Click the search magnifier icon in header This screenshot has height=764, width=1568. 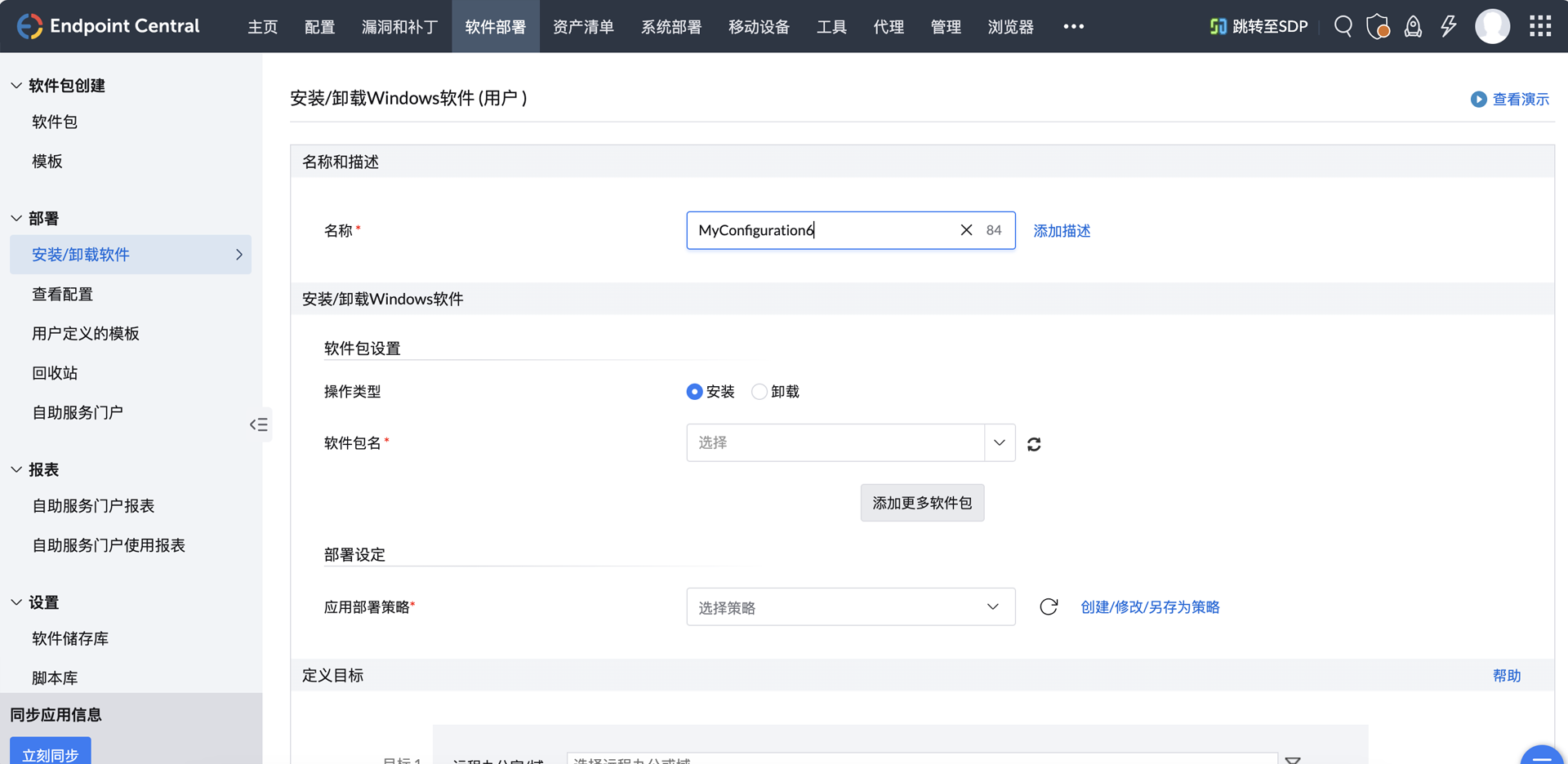pos(1343,26)
